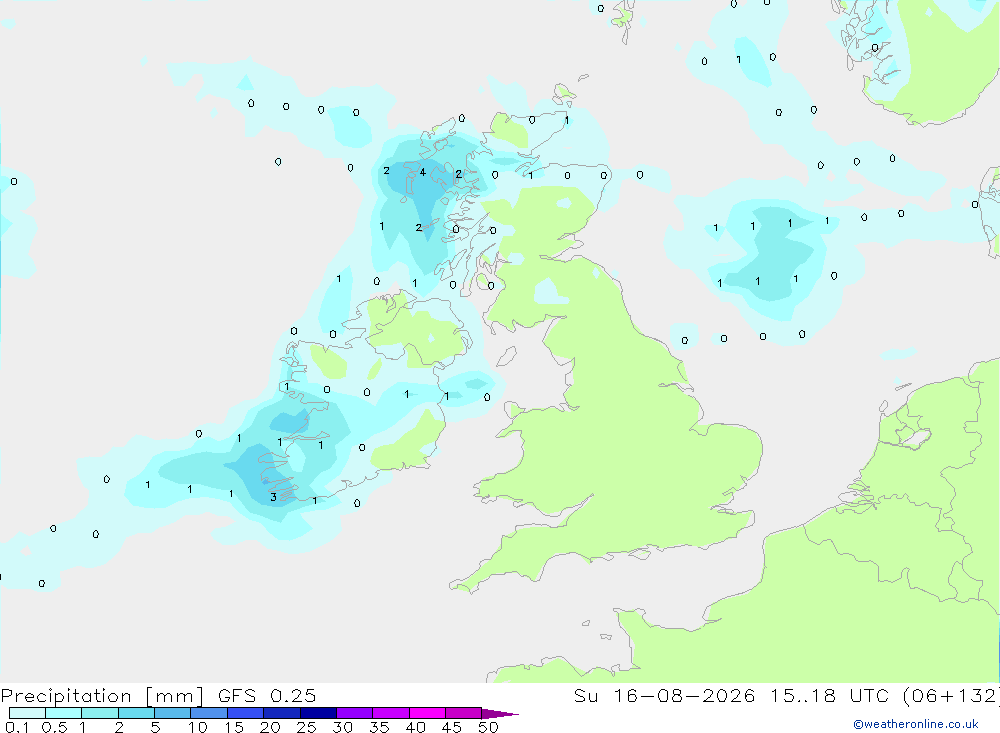Image resolution: width=1000 pixels, height=733 pixels.
Task: Click the legend scale label '50'
Action: pyautogui.click(x=488, y=727)
